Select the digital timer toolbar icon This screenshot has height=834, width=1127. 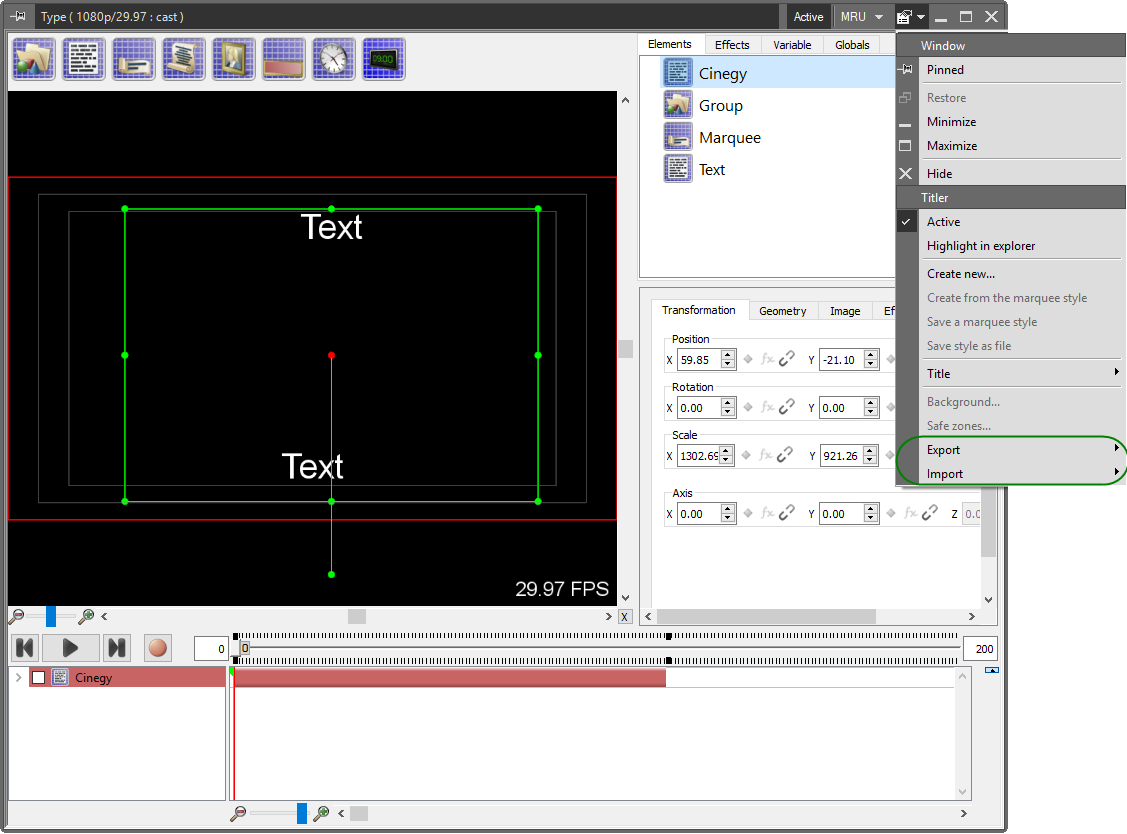(x=383, y=59)
